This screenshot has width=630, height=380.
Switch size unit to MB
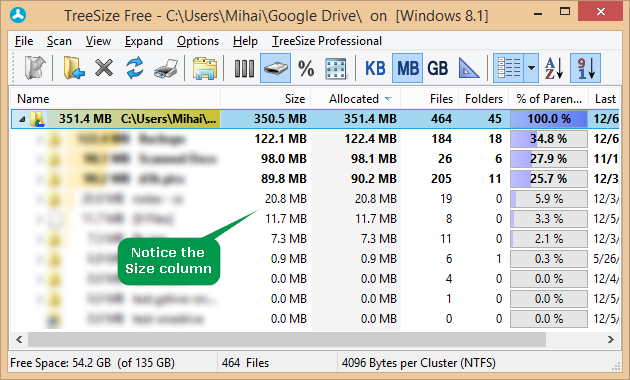point(407,68)
